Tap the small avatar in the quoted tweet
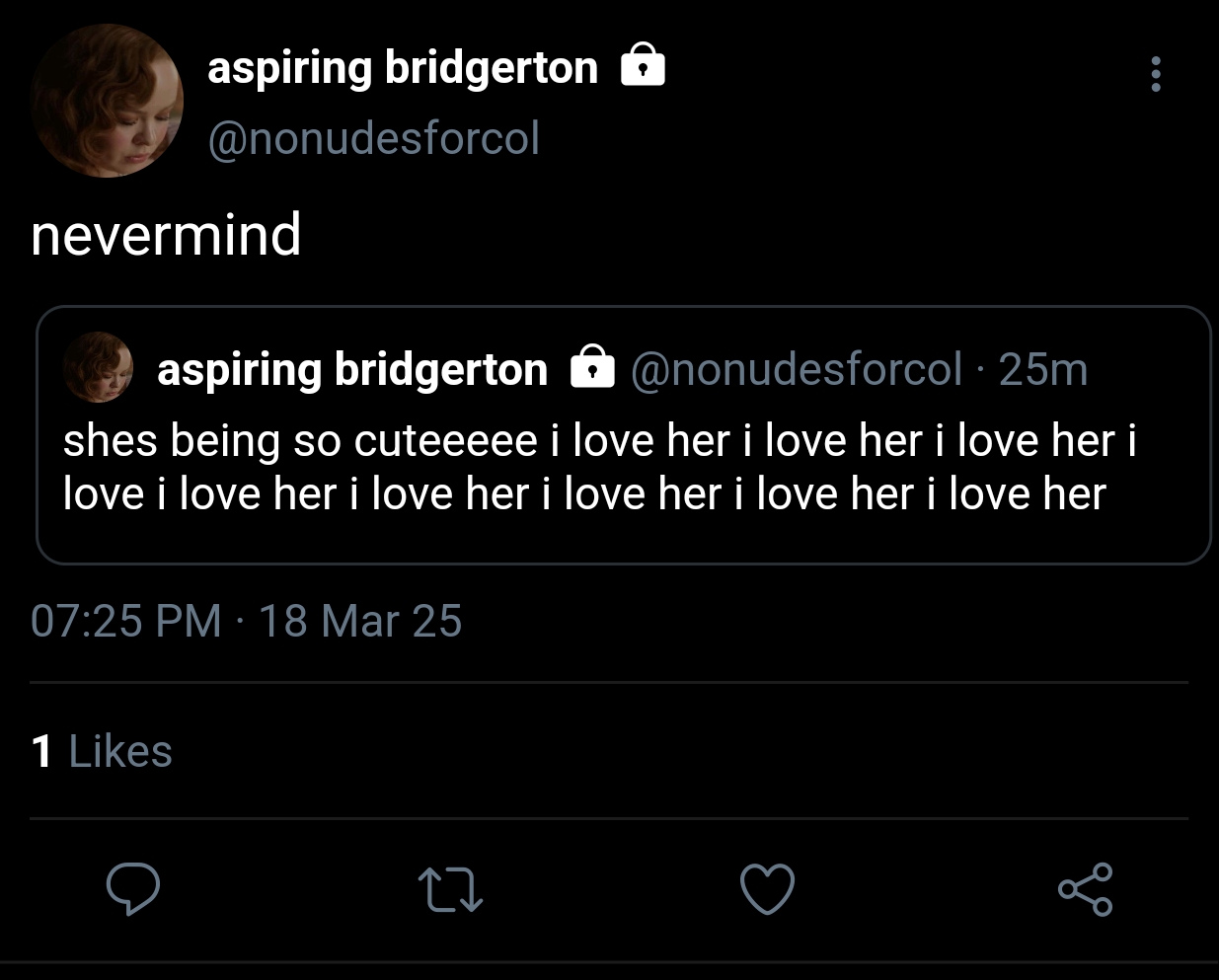1219x980 pixels. 98,367
